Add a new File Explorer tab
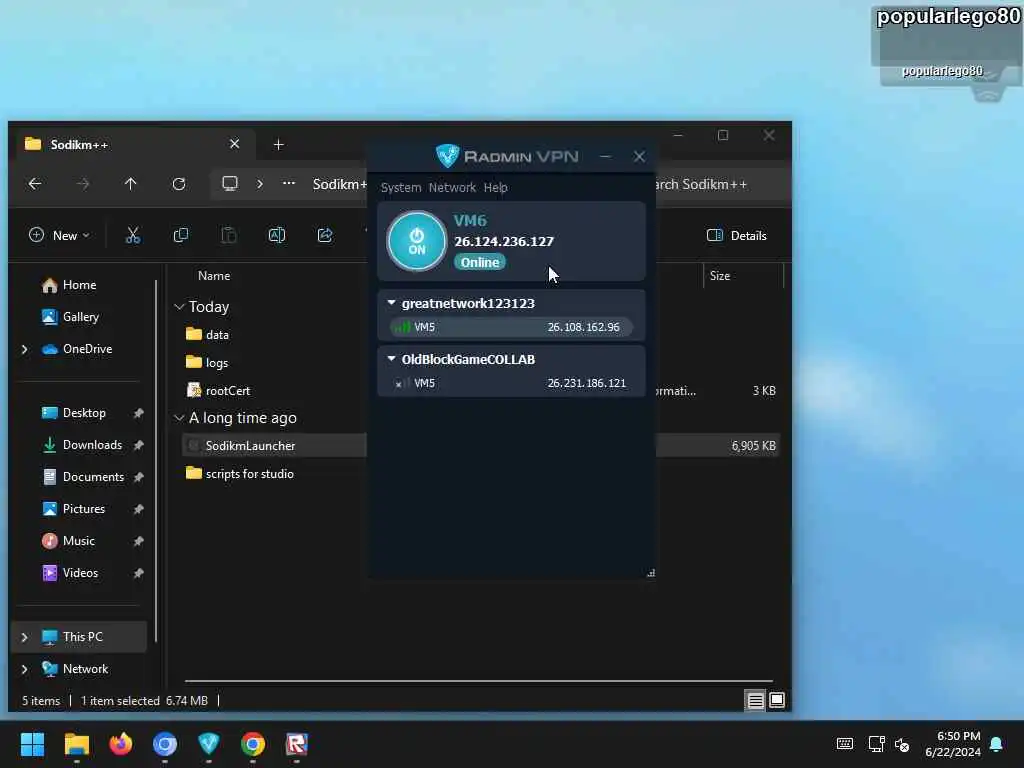Screen dimensions: 1024x768 (278, 144)
